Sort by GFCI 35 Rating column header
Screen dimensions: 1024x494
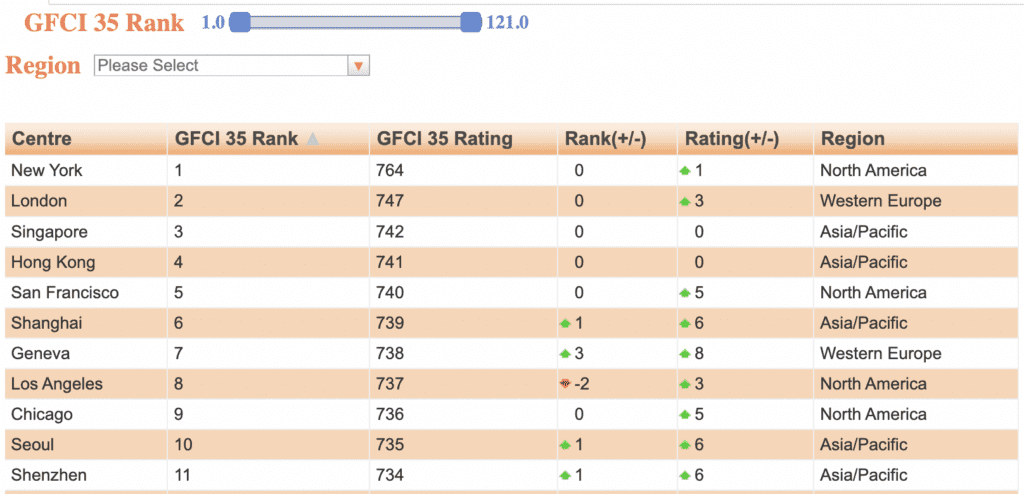464,139
